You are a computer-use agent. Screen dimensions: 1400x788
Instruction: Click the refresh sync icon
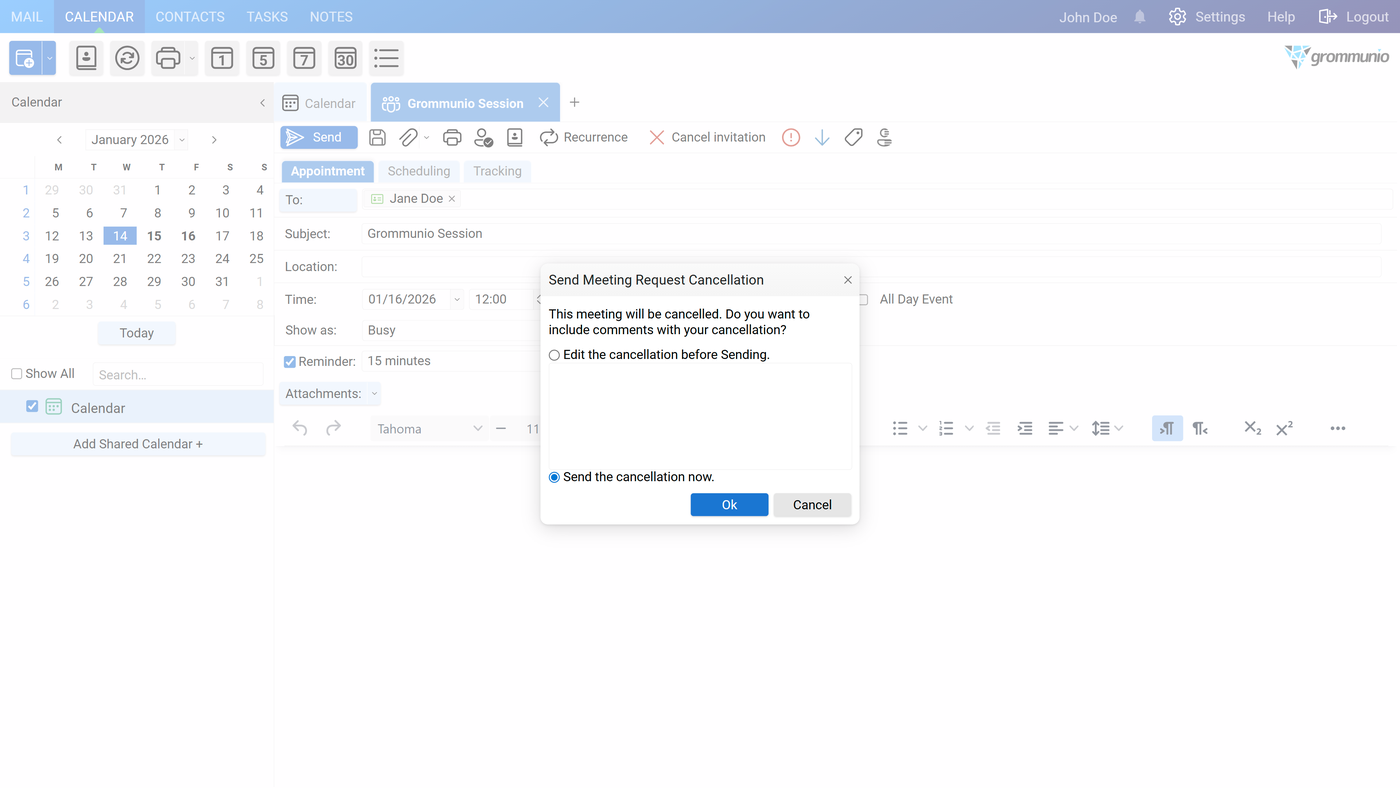point(127,58)
